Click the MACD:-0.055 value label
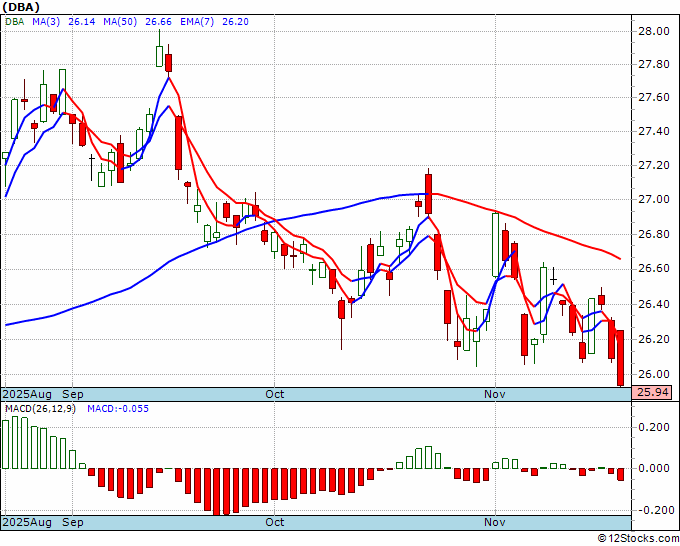 point(118,409)
